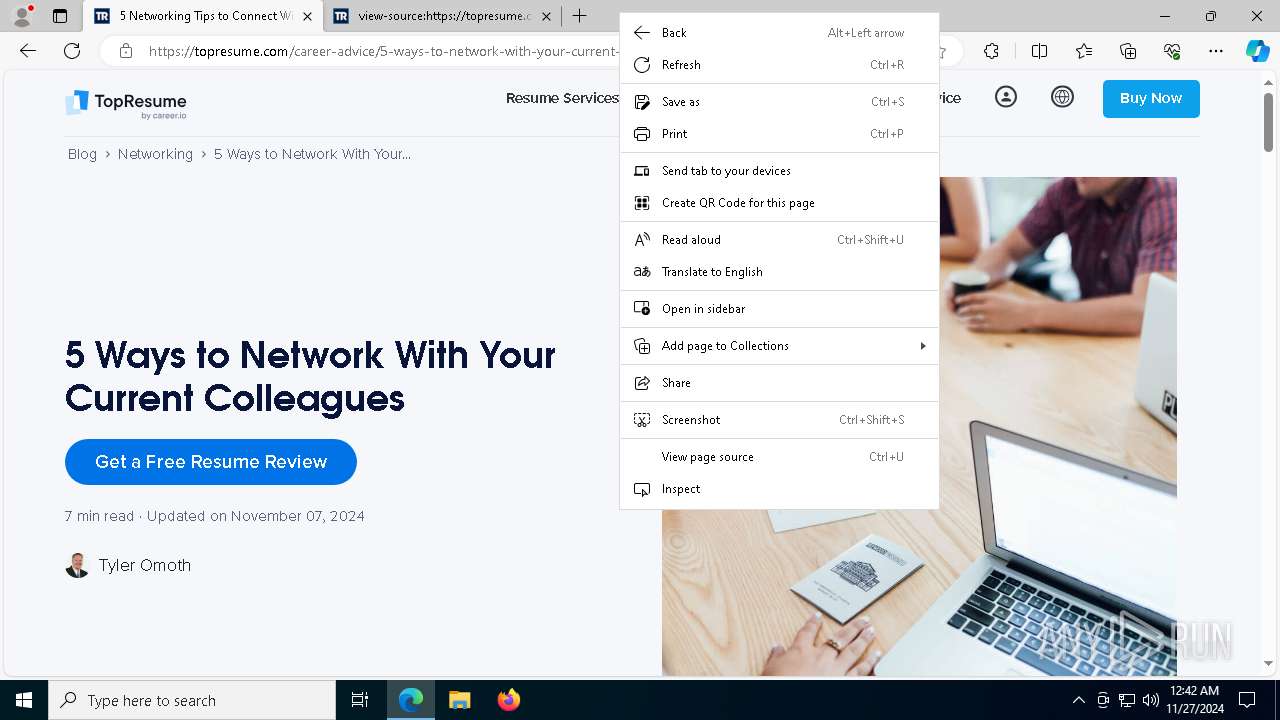Select Create QR Code for this page
The image size is (1280, 720).
click(779, 203)
